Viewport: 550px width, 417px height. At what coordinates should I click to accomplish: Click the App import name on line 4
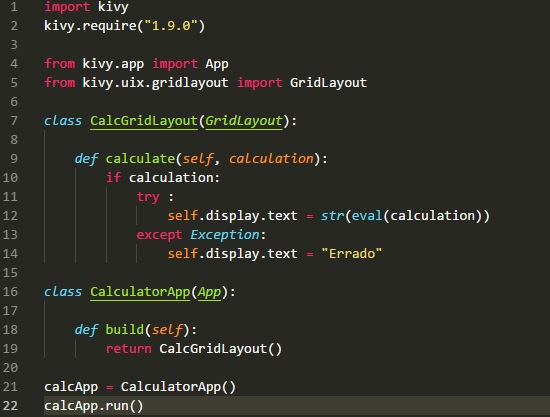pos(217,64)
